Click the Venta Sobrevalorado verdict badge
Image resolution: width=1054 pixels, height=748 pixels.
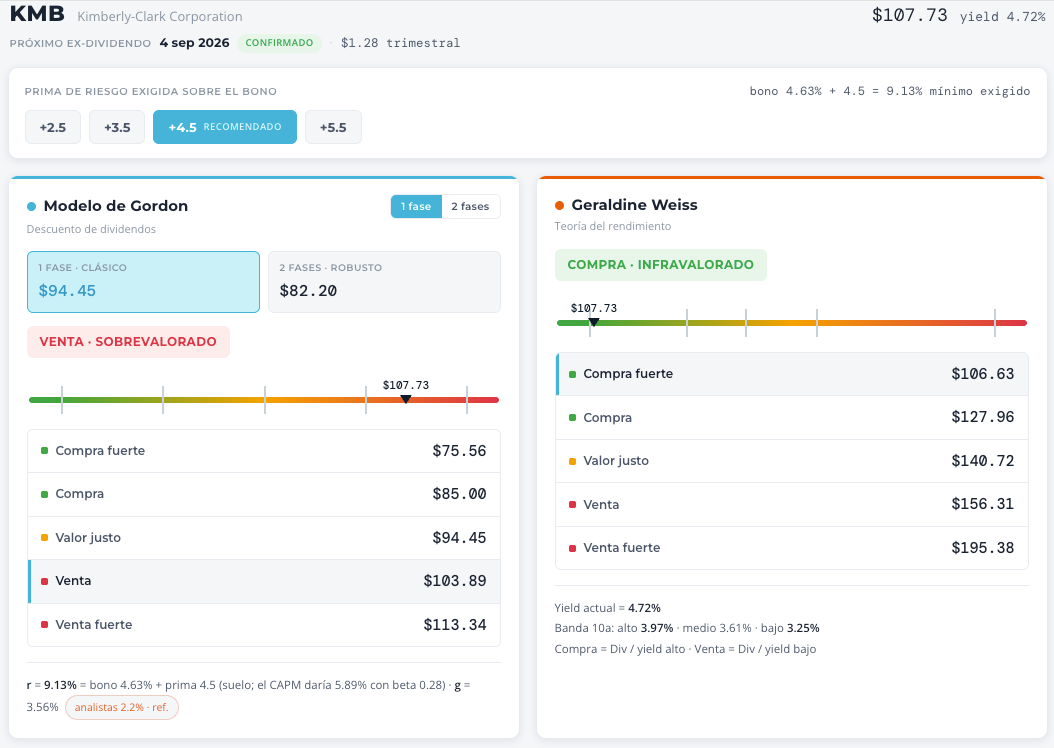pos(128,341)
